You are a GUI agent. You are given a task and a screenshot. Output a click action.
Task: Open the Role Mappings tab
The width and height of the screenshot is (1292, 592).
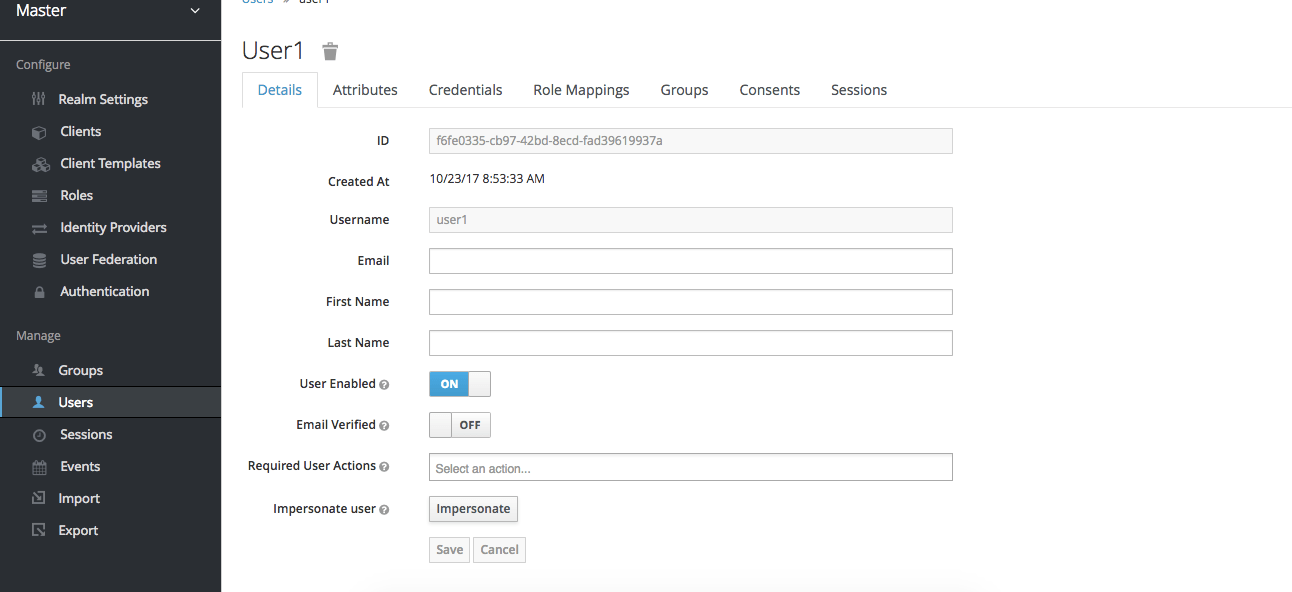click(582, 90)
